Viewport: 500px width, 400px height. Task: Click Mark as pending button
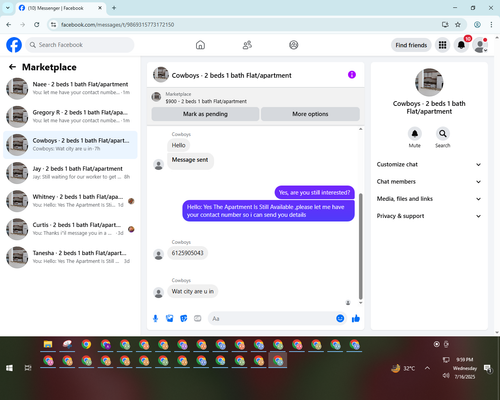205,114
